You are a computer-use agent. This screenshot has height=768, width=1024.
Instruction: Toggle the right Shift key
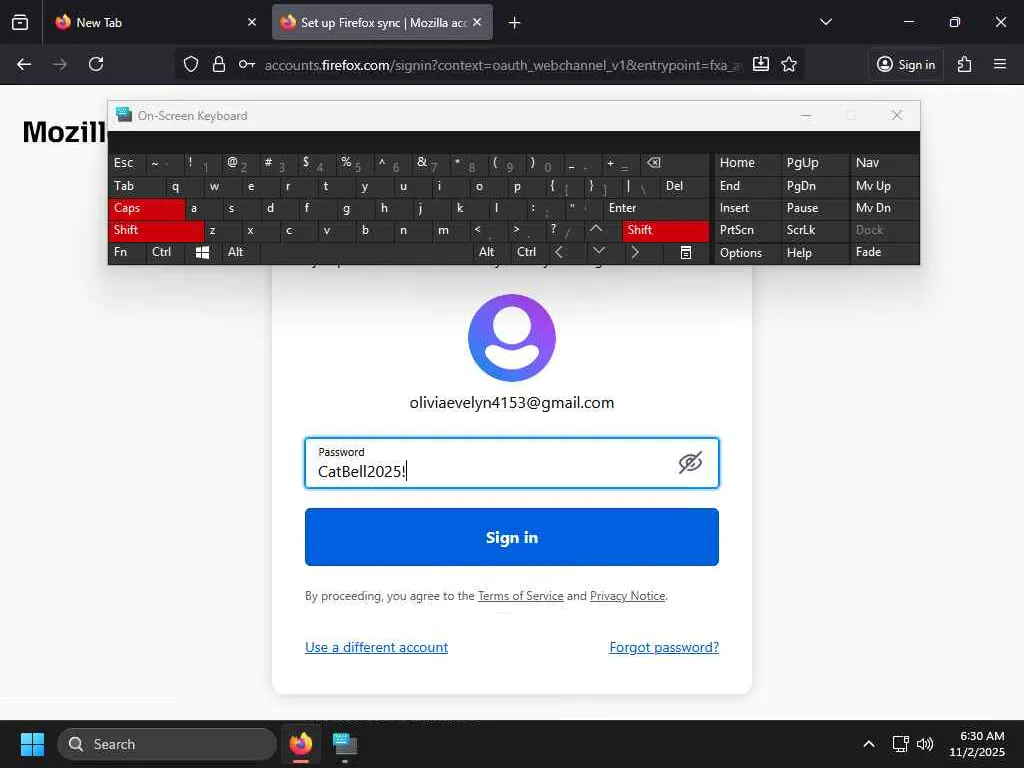tap(665, 230)
